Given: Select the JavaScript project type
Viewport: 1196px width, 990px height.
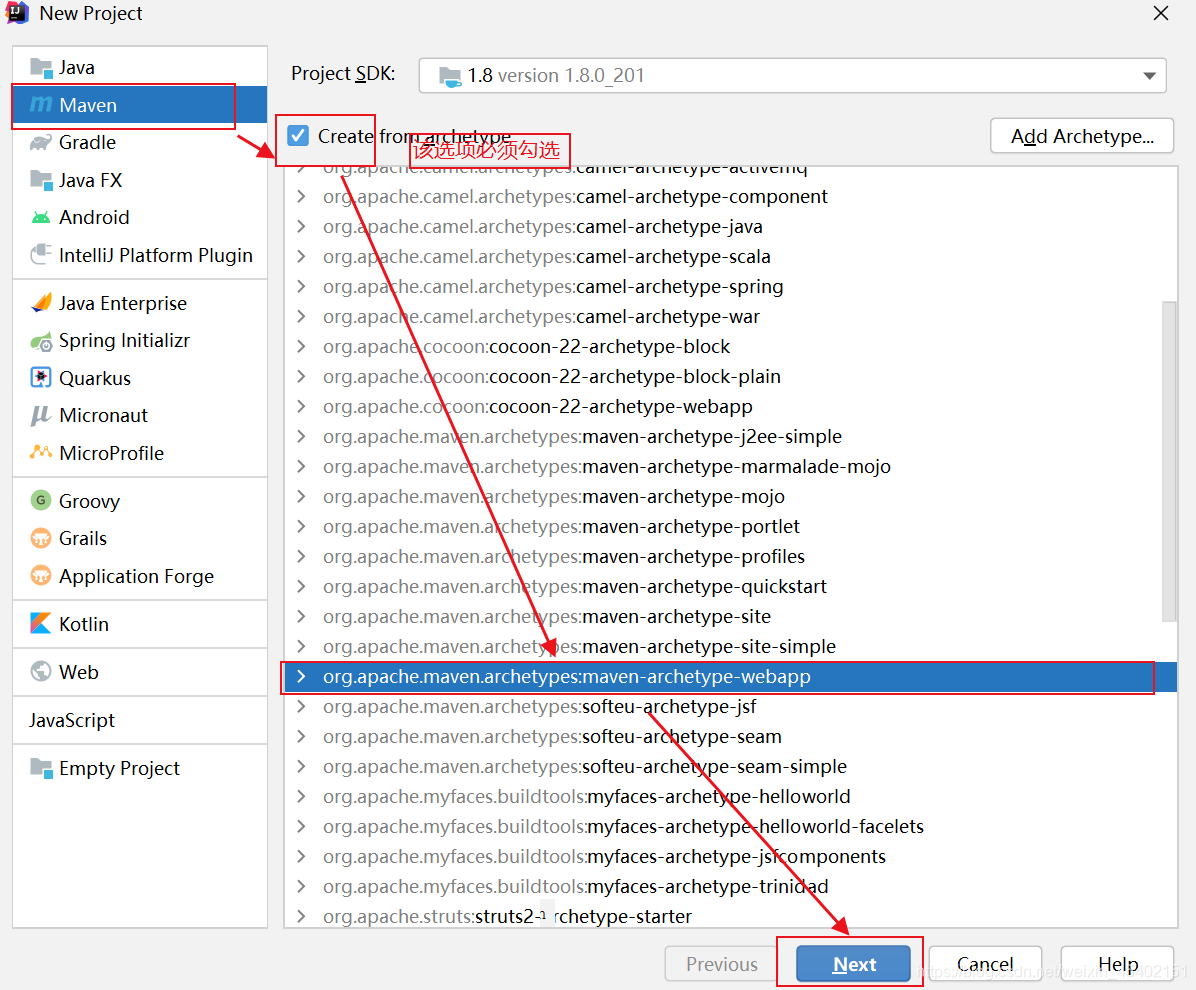Looking at the screenshot, I should pos(72,720).
